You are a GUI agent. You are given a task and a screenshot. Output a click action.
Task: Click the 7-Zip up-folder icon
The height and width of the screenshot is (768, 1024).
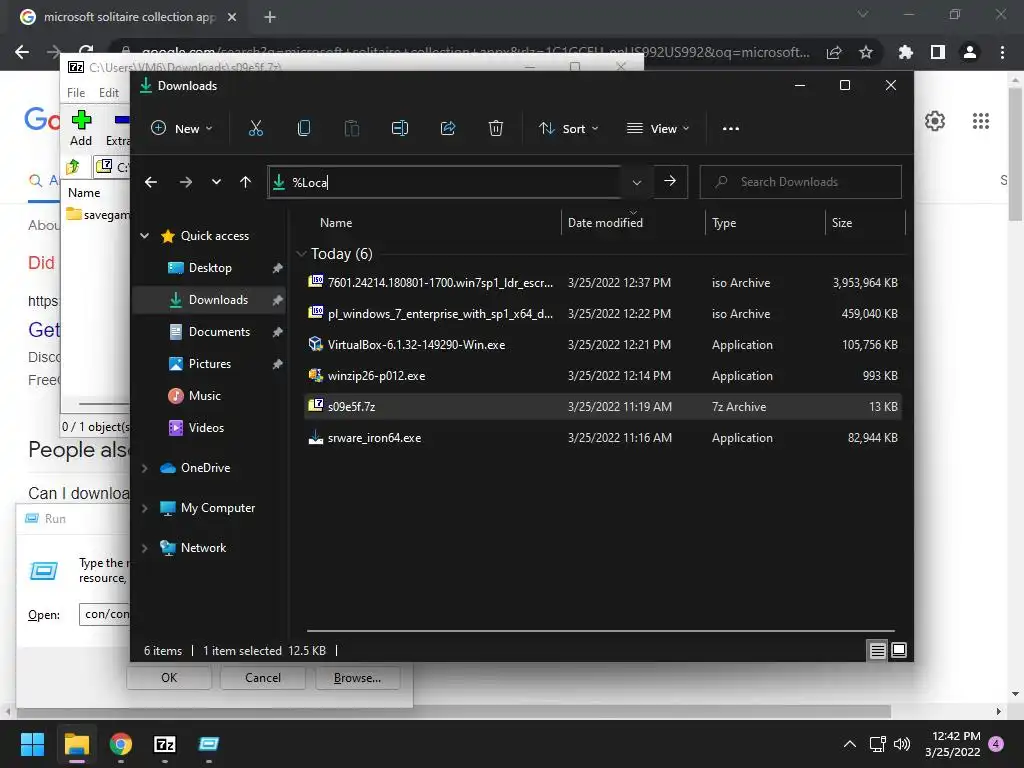tap(73, 167)
